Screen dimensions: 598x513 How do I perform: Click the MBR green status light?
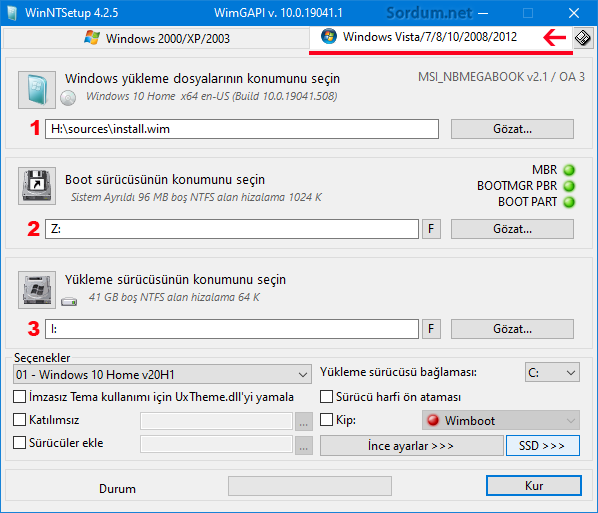tap(569, 170)
